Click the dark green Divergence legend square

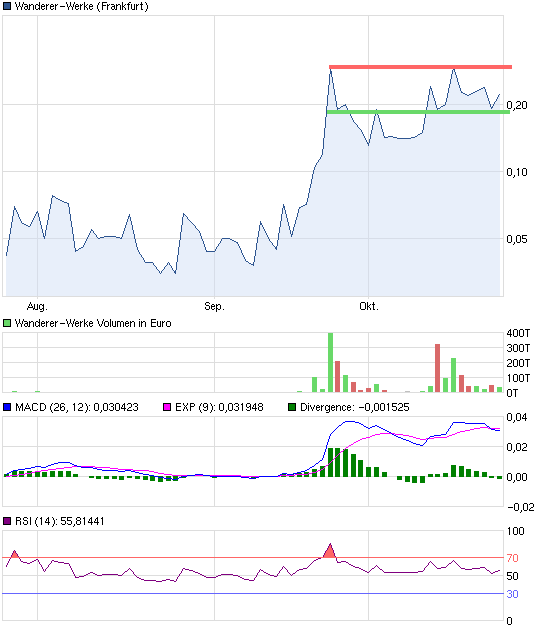292,407
